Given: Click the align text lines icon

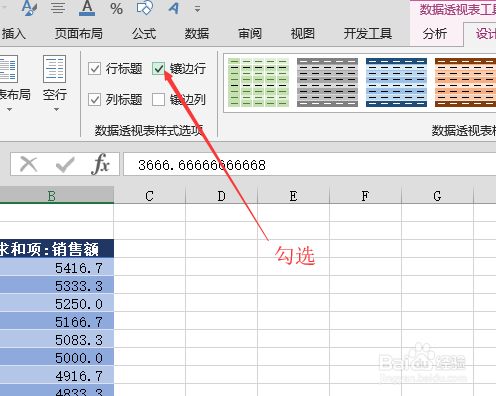Looking at the screenshot, I should (58, 8).
